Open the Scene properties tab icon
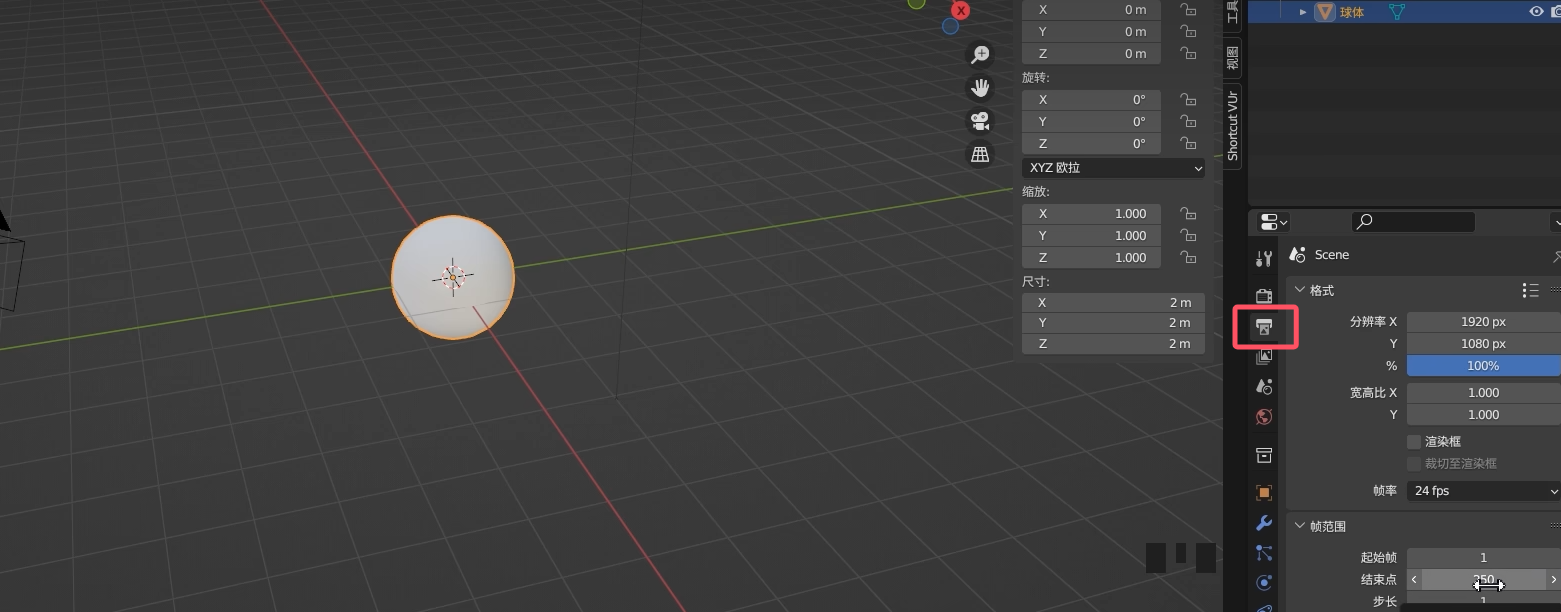 pos(1264,386)
